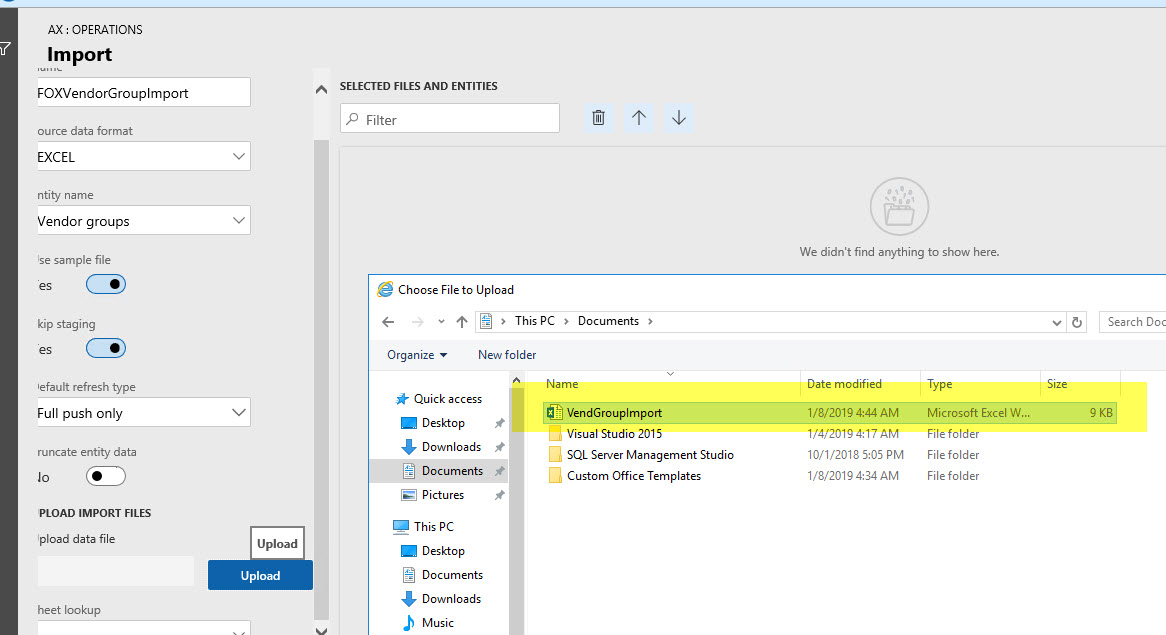
Task: Enable the Truncate entity data toggle
Action: point(105,475)
